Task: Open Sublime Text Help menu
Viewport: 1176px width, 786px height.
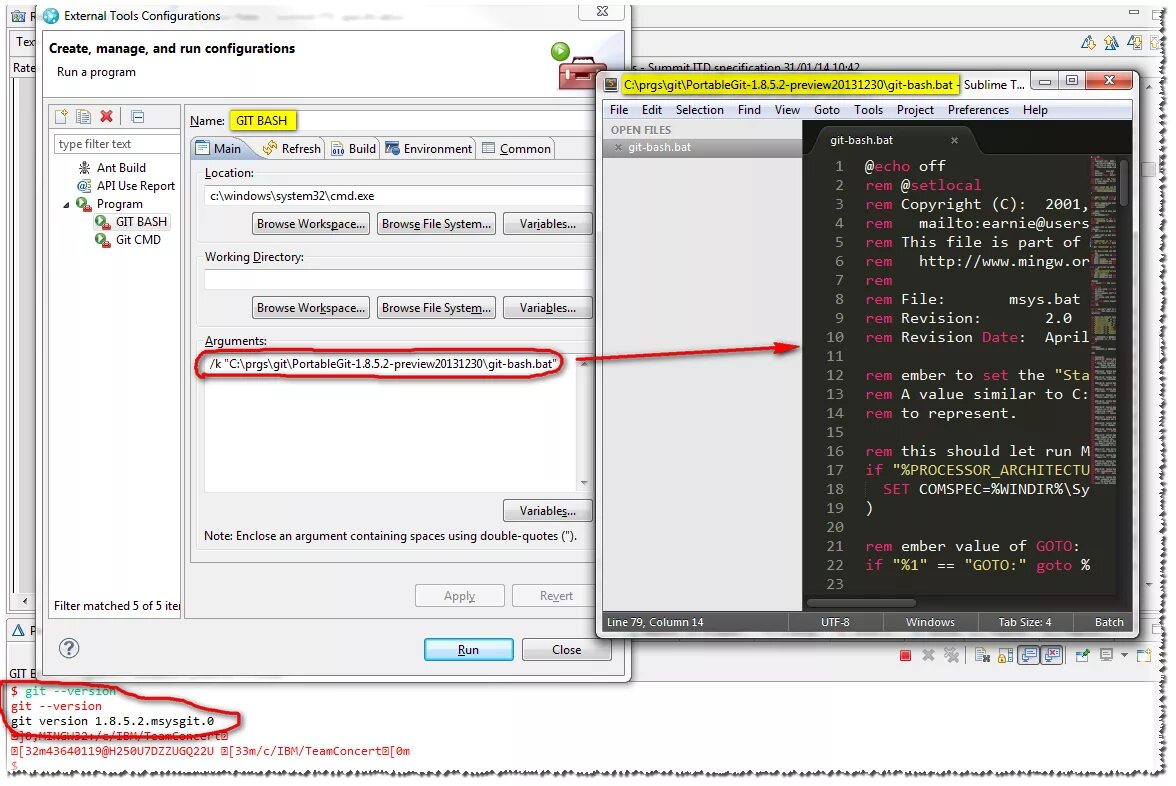Action: pos(1035,110)
